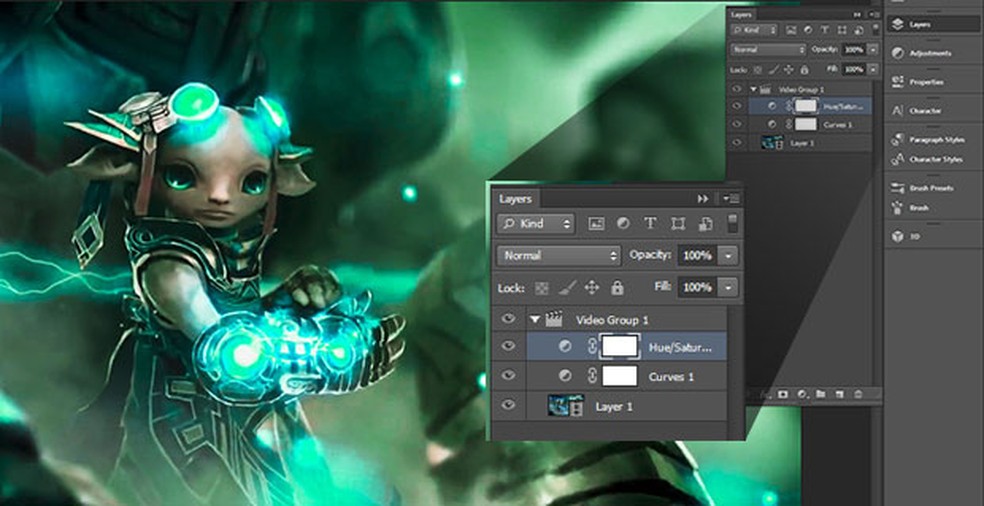Hide Curves 1 layer in enlarged Layers panel
This screenshot has width=984, height=506.
[508, 375]
